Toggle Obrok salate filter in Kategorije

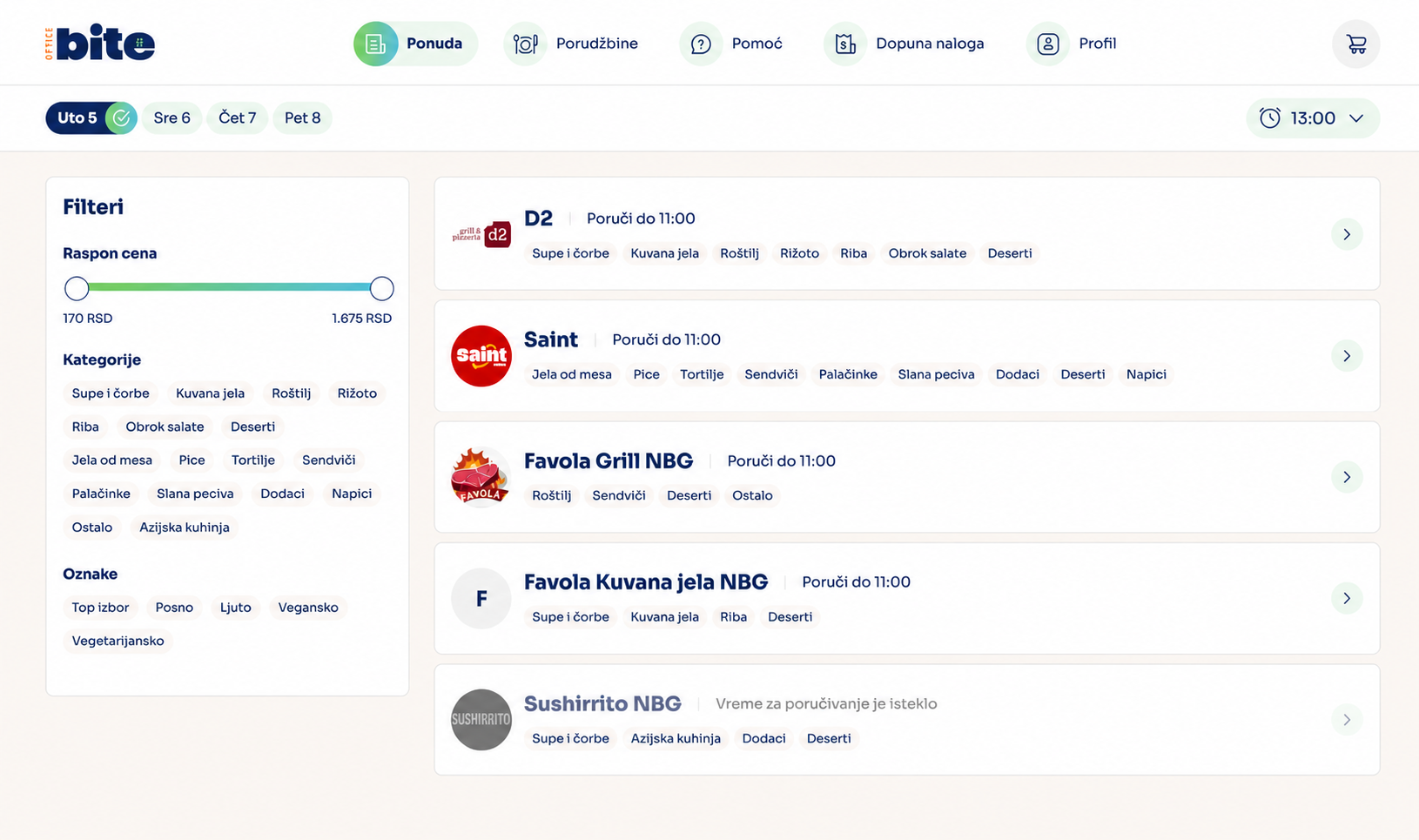165,427
